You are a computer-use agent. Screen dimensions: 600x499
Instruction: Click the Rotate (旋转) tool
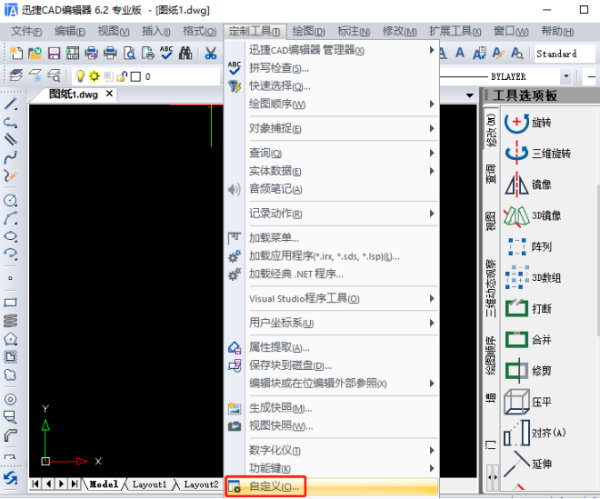tap(528, 123)
